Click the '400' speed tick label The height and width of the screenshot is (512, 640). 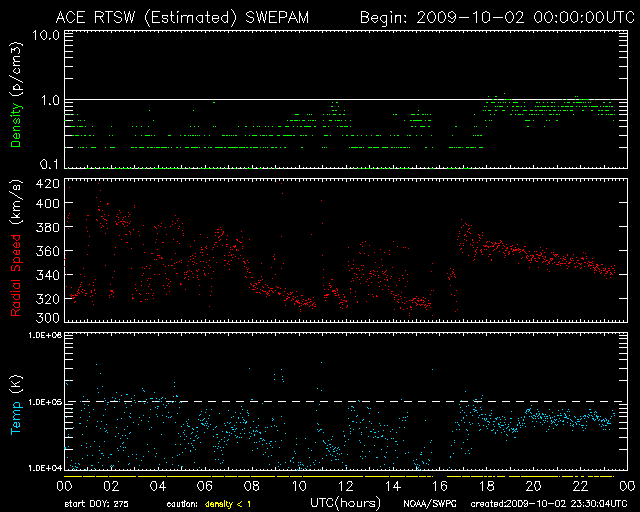[x=48, y=203]
